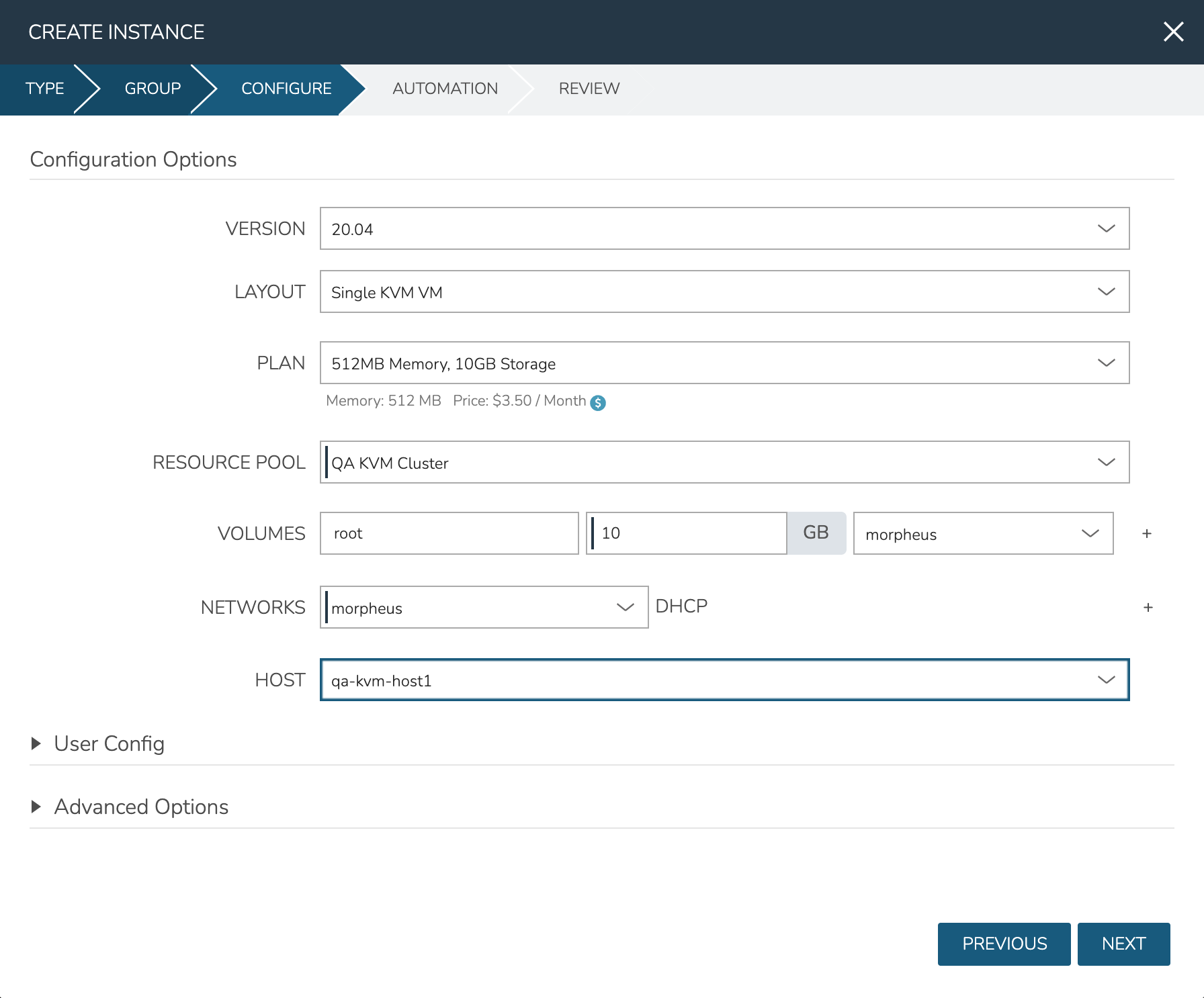Click the Previous button

[x=1004, y=944]
